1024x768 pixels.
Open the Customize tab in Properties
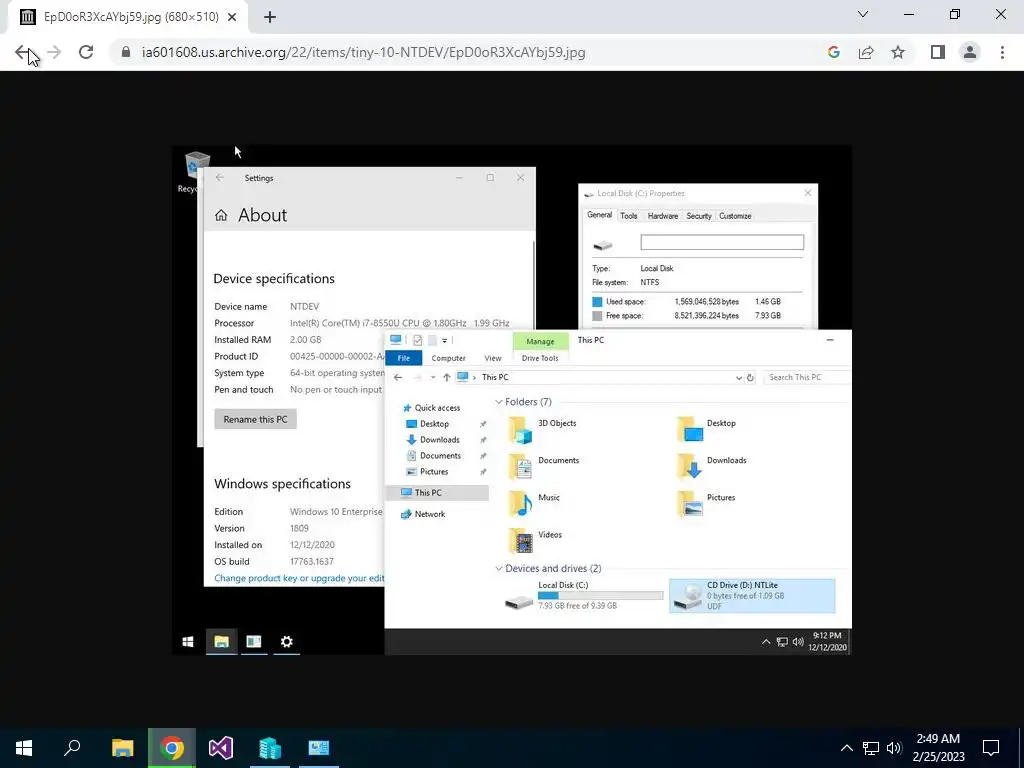coord(735,216)
